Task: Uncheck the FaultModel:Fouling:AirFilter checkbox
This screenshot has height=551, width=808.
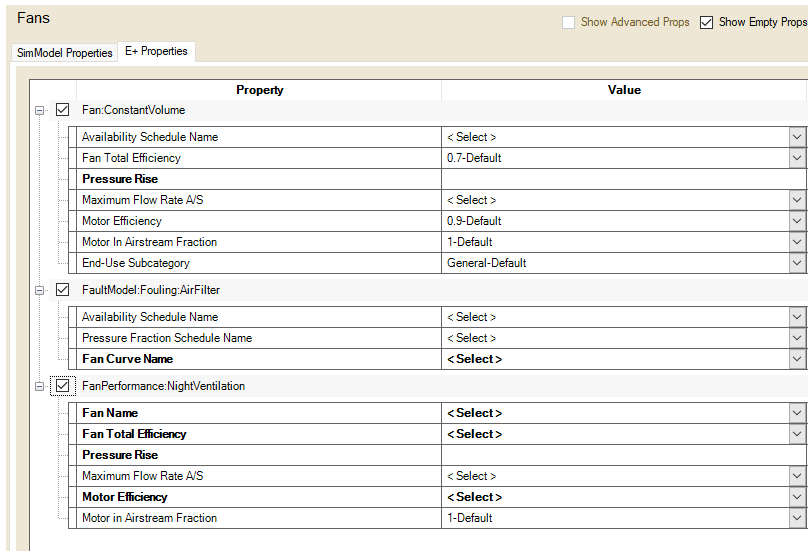Action: point(63,290)
